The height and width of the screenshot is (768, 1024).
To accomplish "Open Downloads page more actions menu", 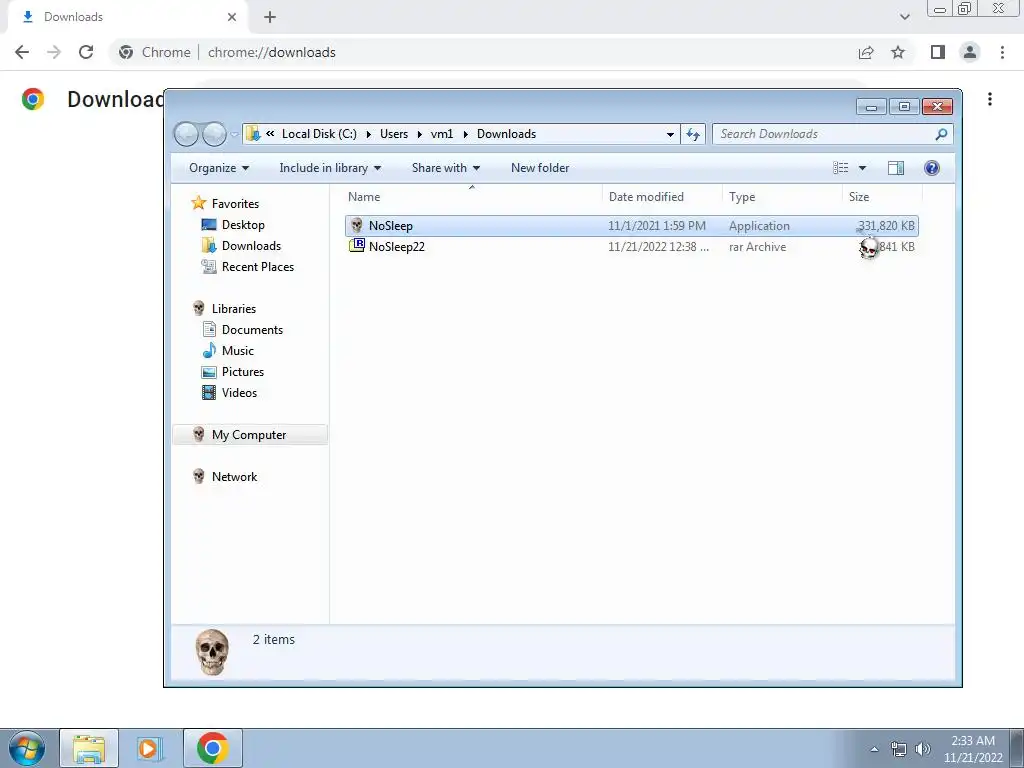I will tap(990, 99).
